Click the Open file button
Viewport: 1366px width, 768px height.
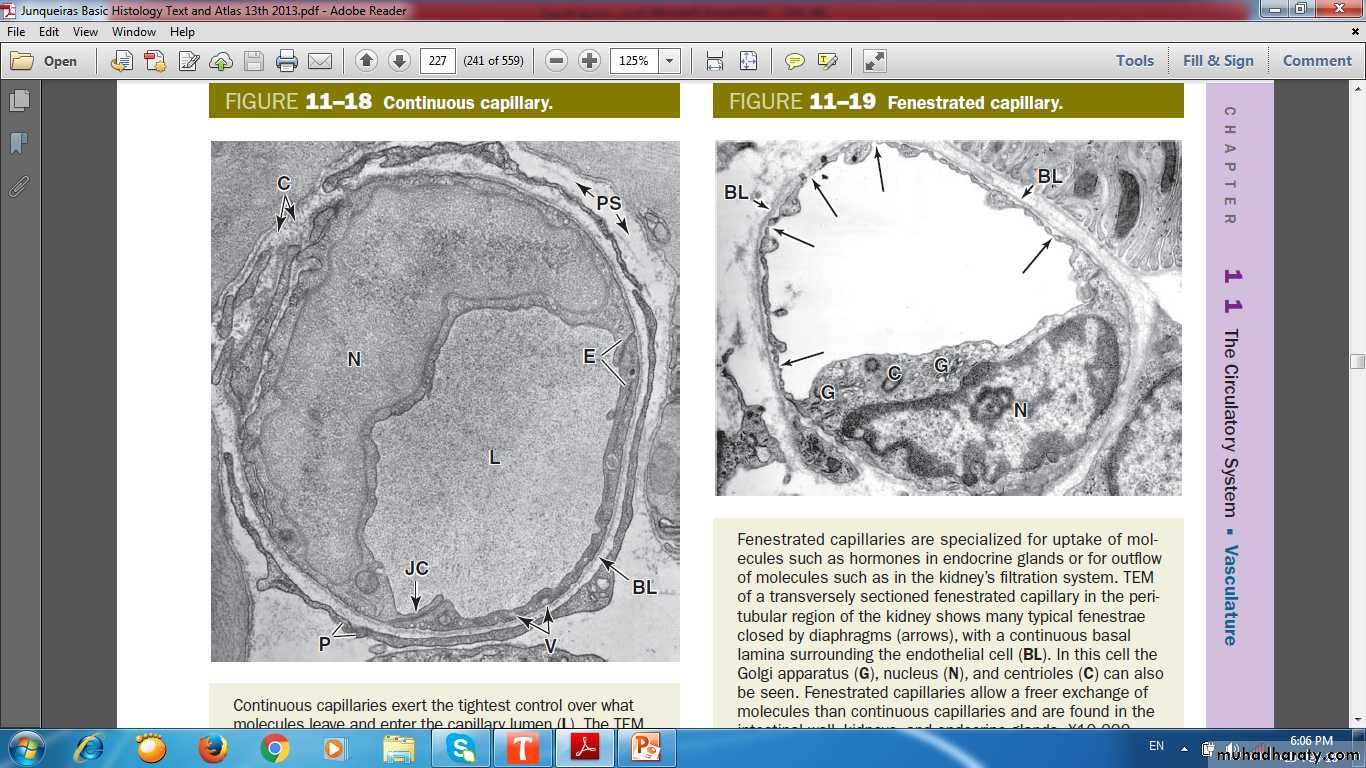click(45, 61)
